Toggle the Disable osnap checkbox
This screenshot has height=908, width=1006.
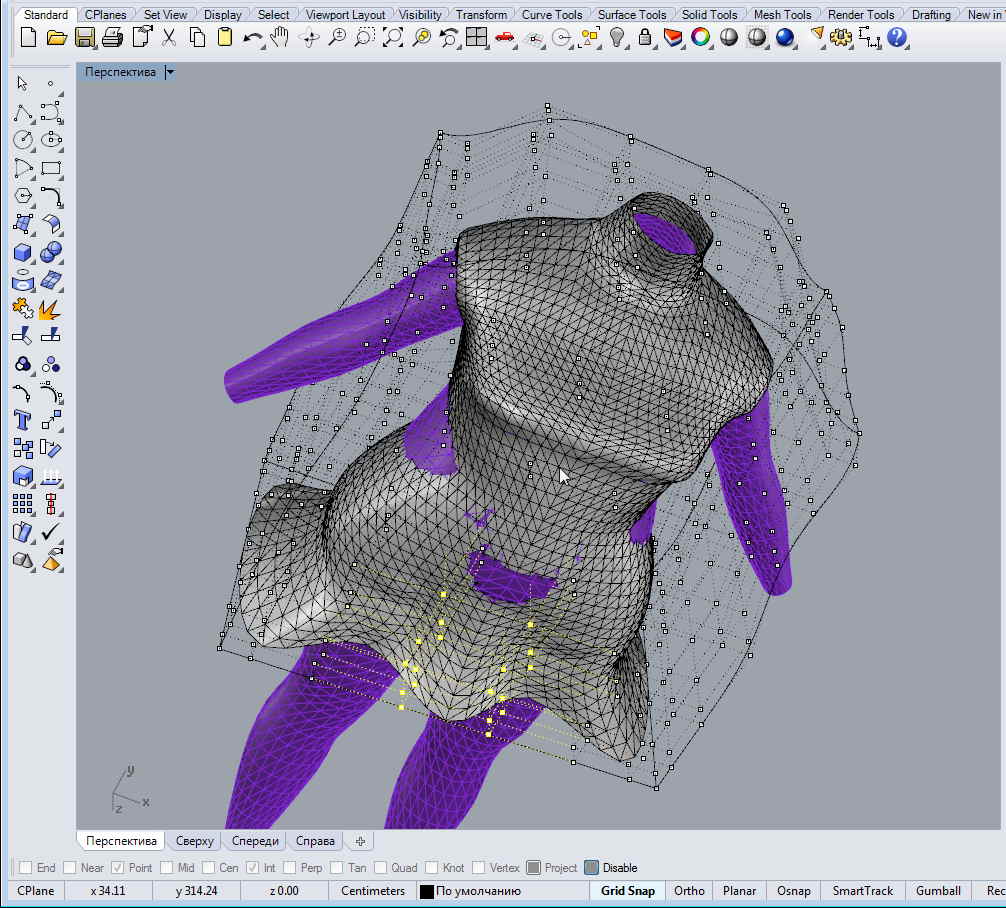point(592,868)
